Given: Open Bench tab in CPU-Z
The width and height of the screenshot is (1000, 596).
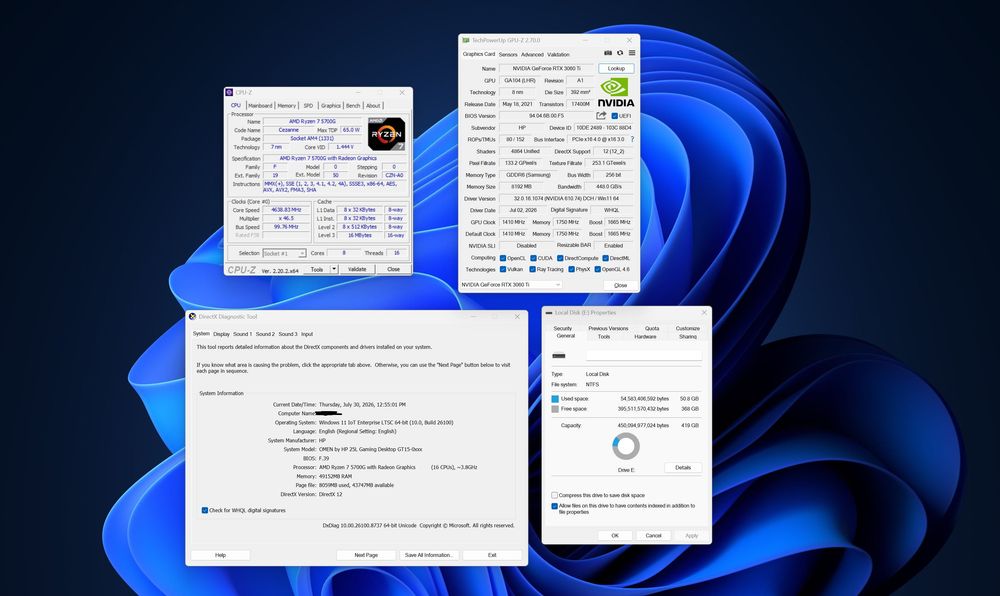Looking at the screenshot, I should point(353,105).
